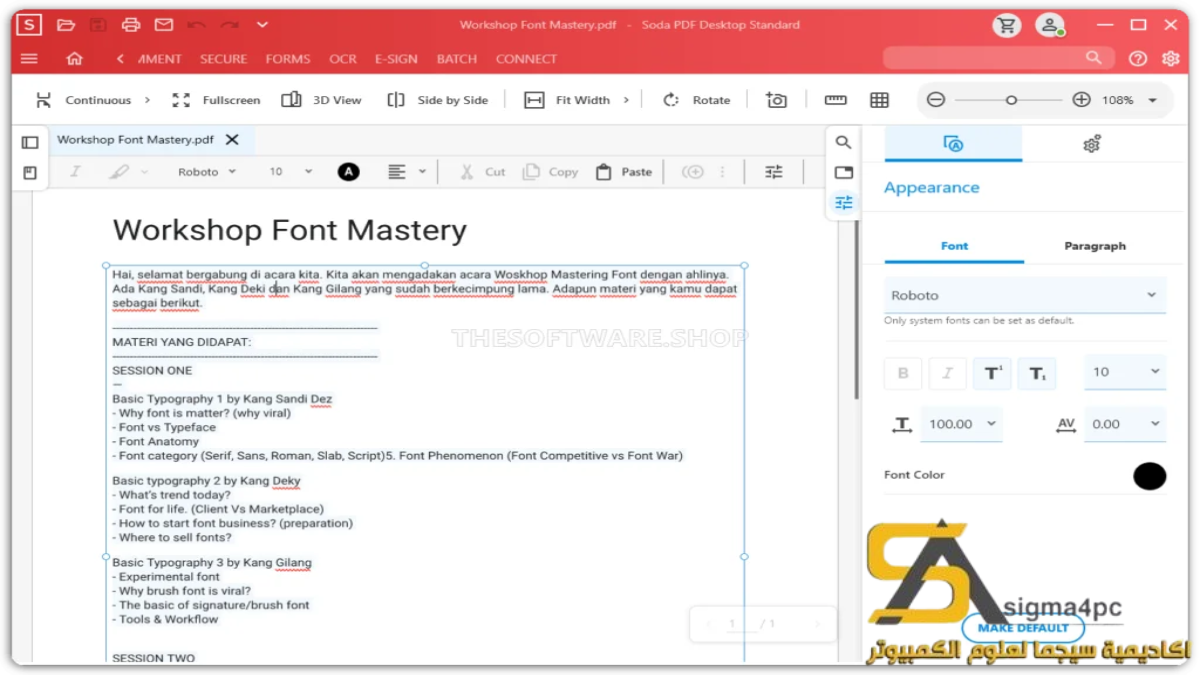Viewport: 1200px width, 675px height.
Task: Click the black text color circle in toolbar
Action: point(348,172)
